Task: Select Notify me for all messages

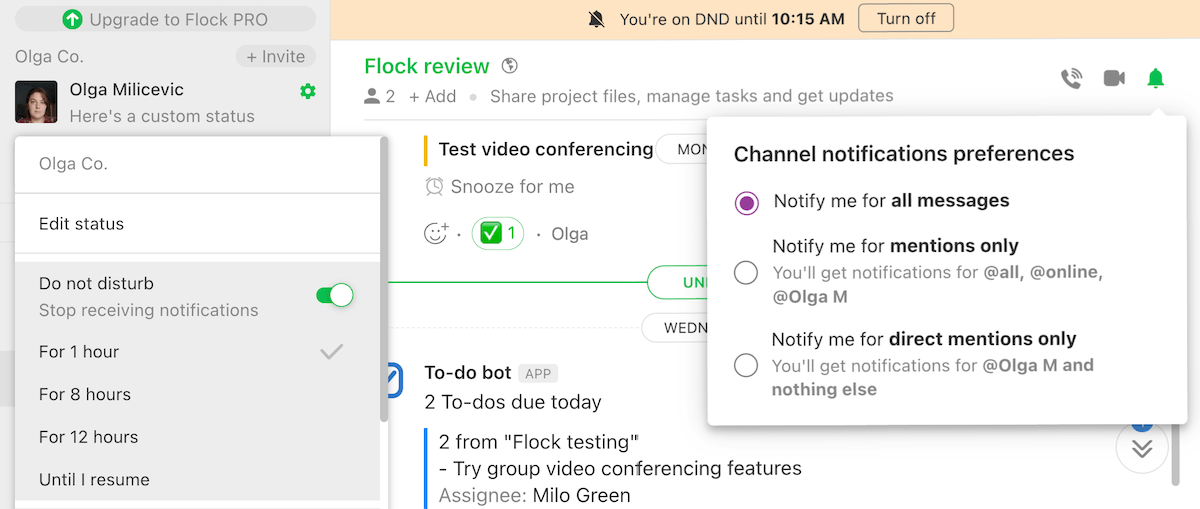Action: point(746,203)
